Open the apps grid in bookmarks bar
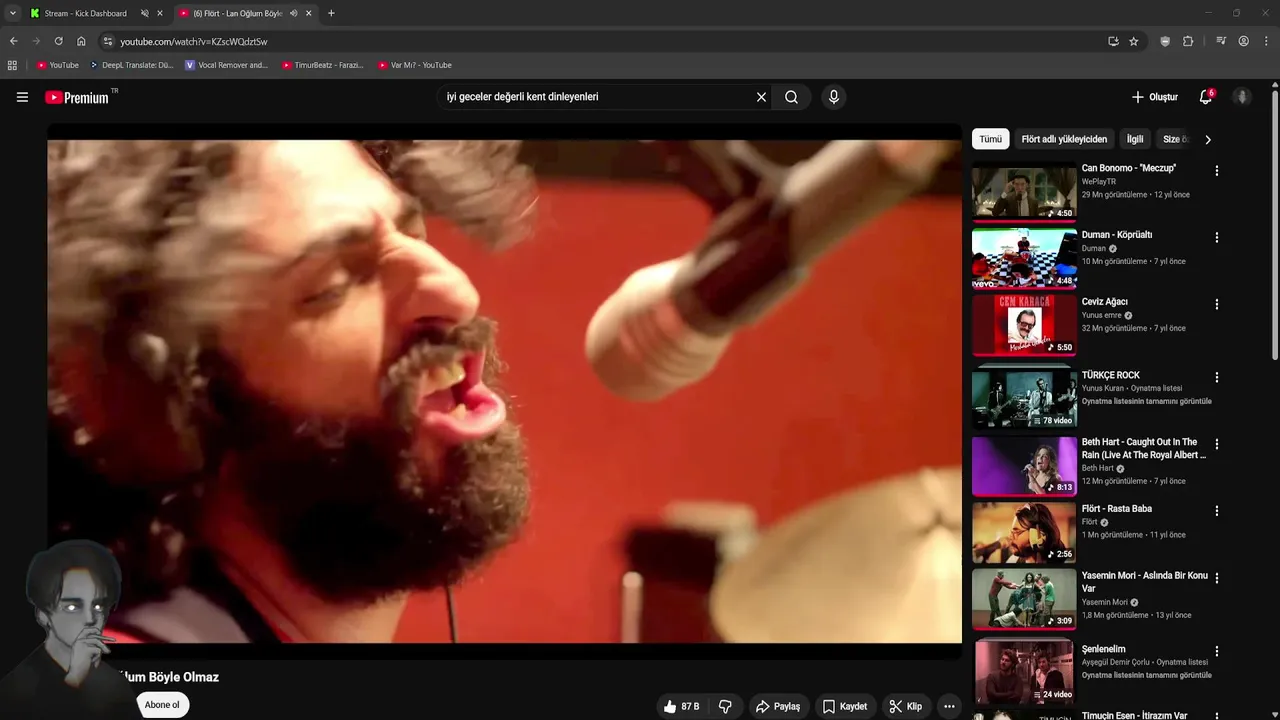Viewport: 1280px width, 720px height. [x=12, y=65]
